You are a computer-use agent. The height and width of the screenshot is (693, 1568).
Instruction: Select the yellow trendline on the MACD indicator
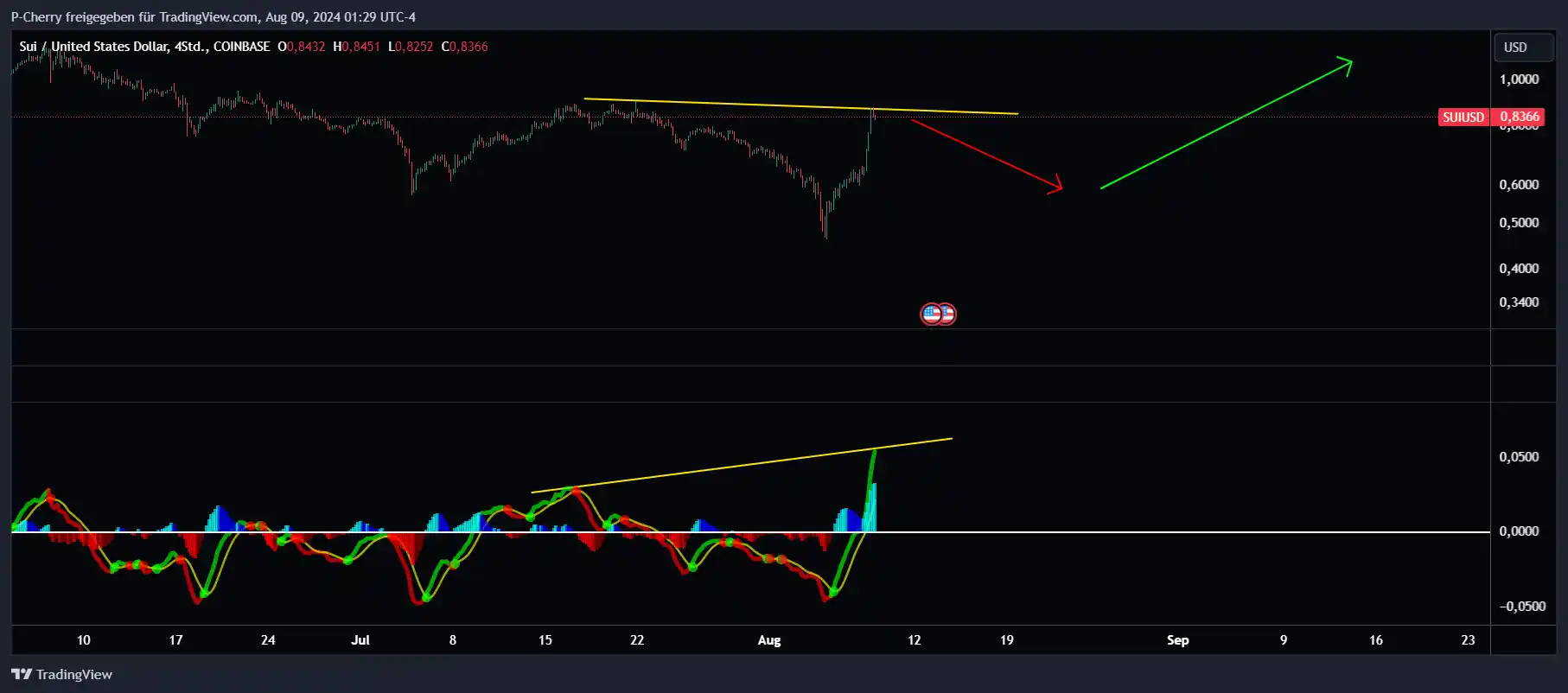[x=742, y=466]
